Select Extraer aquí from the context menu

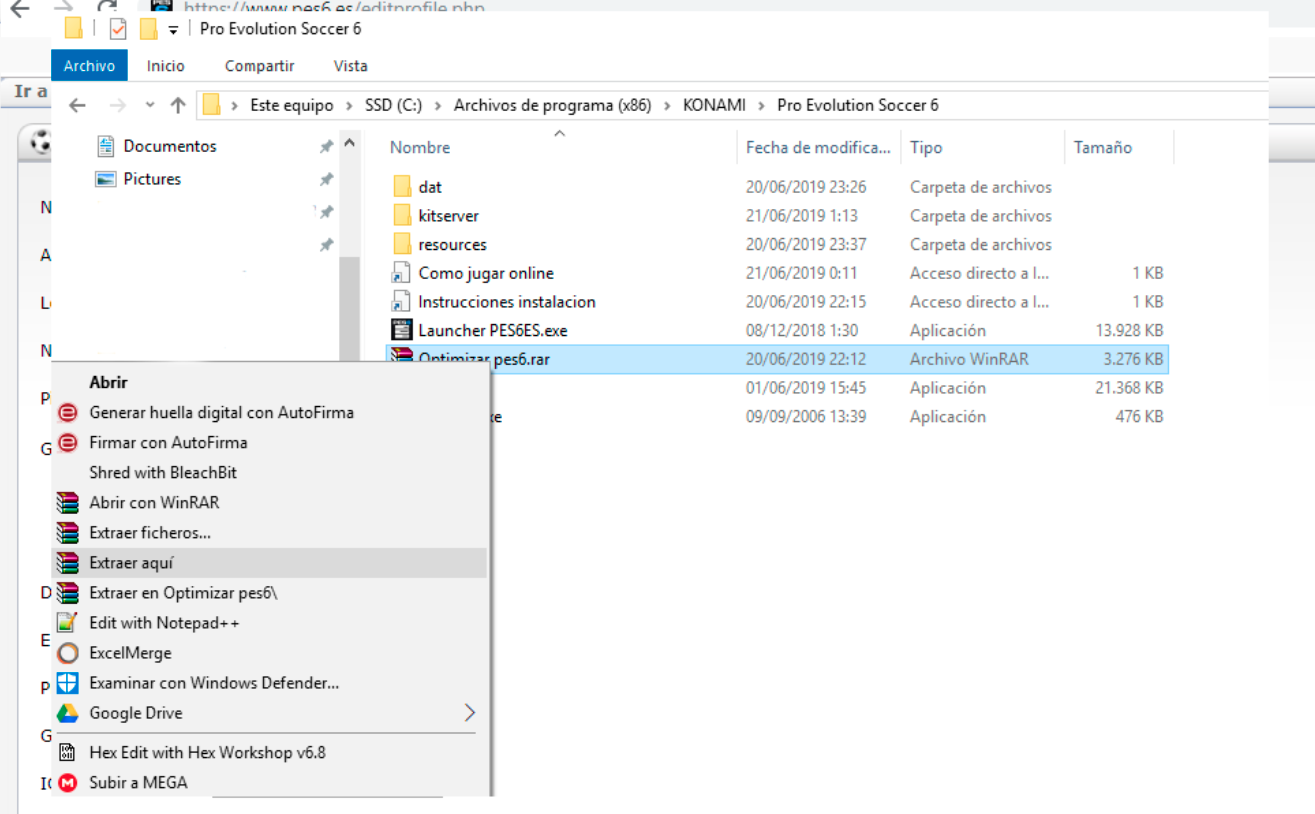click(x=269, y=563)
